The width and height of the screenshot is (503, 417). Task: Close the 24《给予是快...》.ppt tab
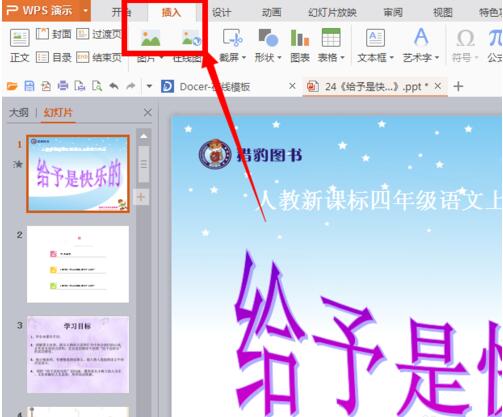[x=438, y=86]
